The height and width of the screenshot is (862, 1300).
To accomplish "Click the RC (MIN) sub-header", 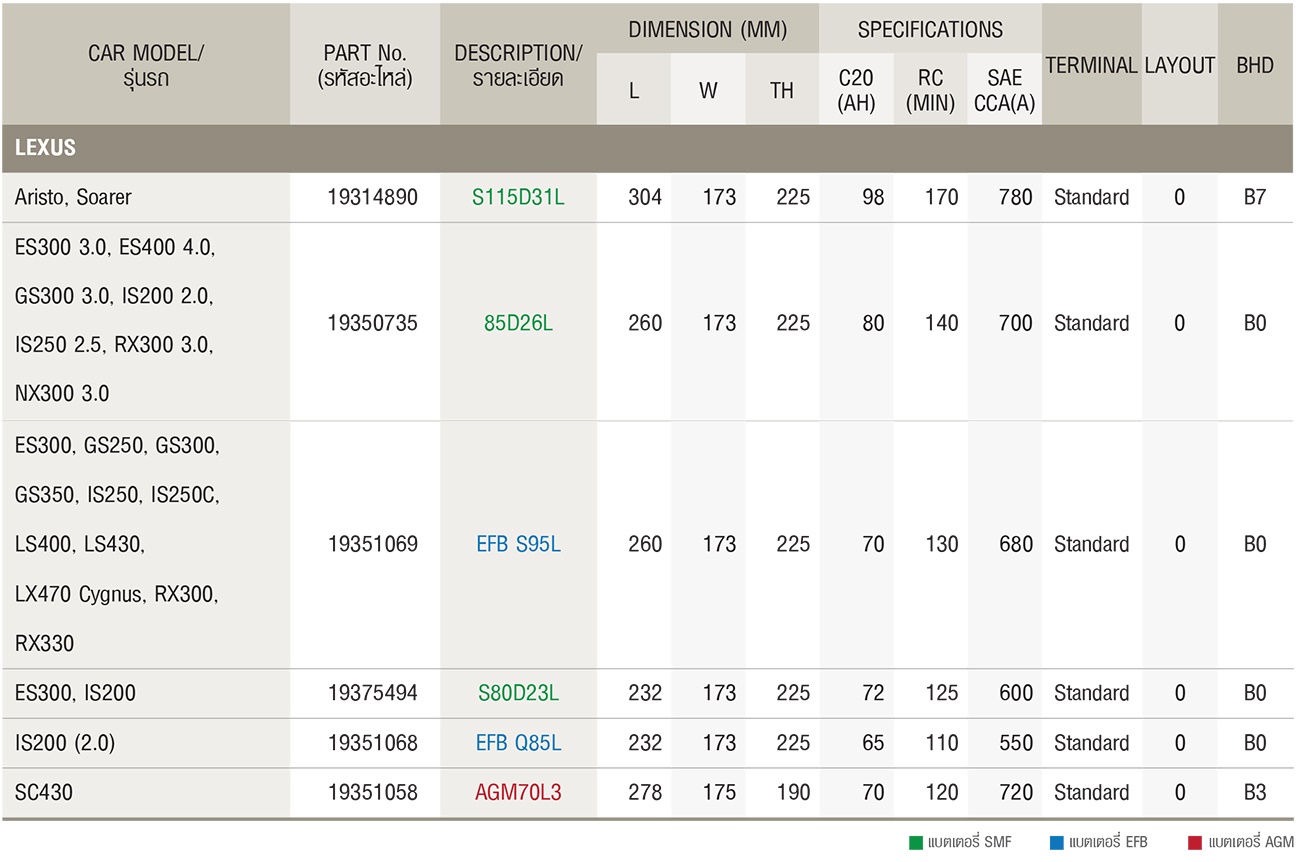I will (930, 90).
